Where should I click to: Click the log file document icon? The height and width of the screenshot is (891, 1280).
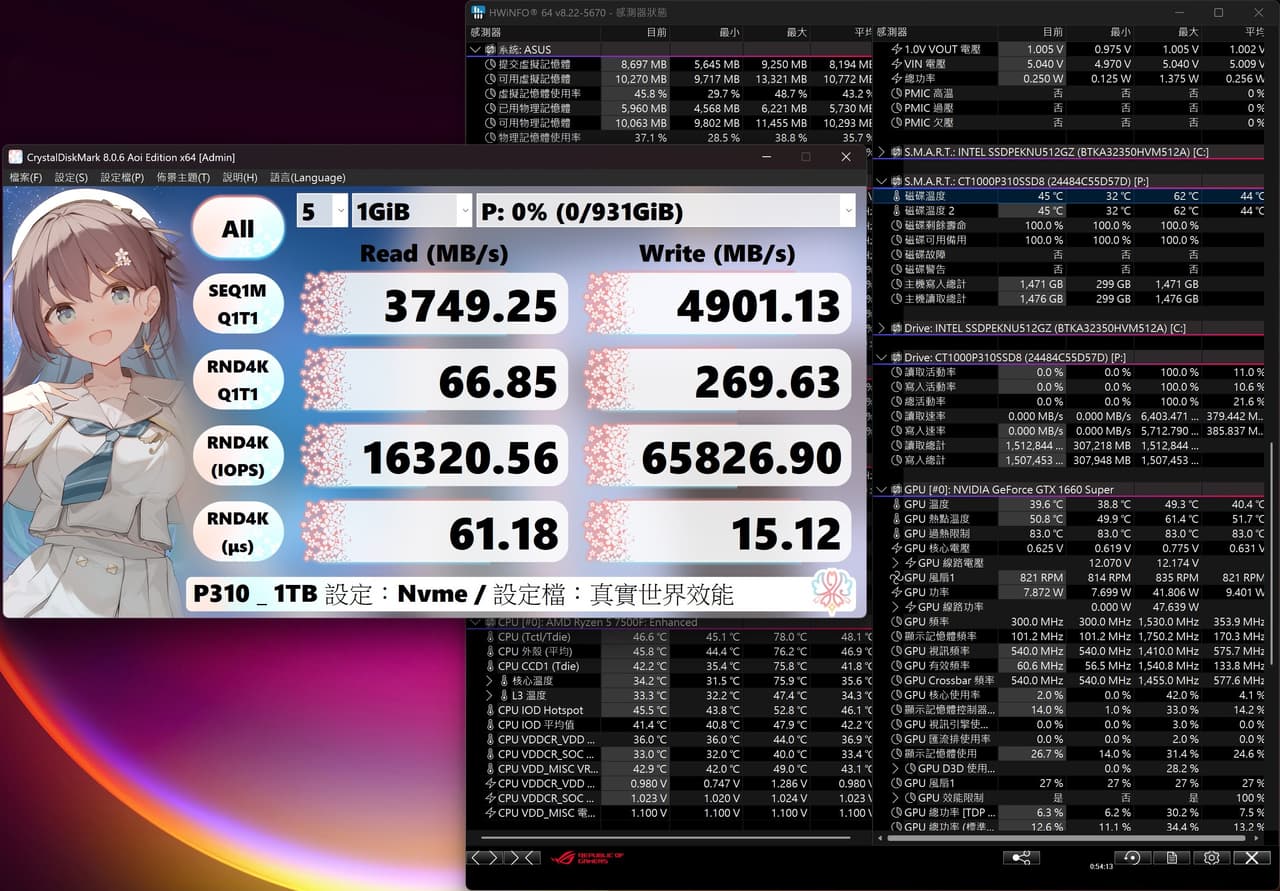tap(1171, 858)
